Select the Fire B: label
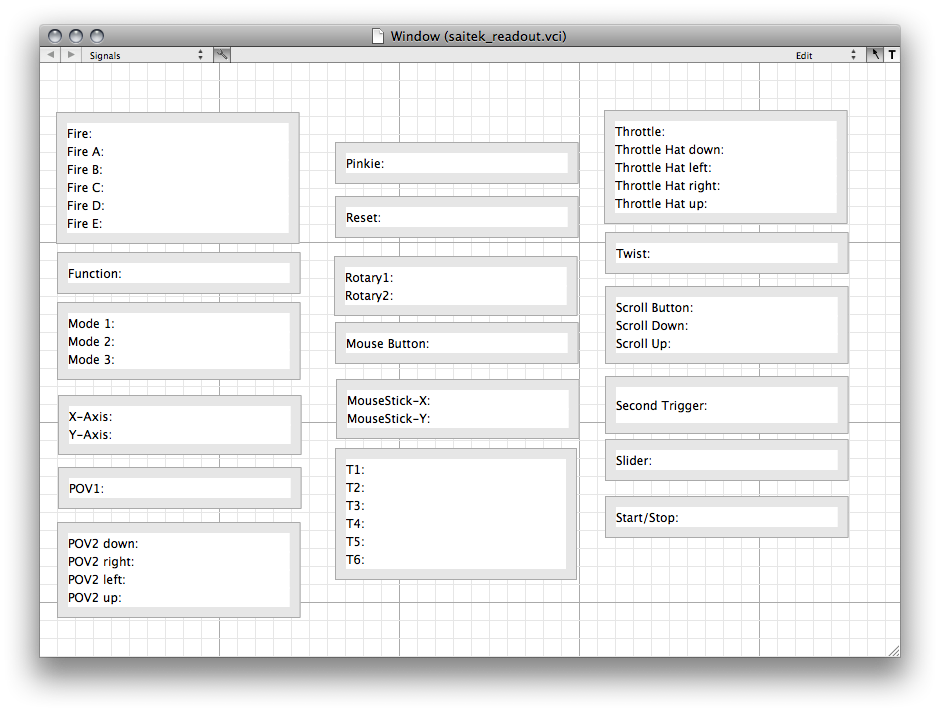Screen dimensions: 940x712 (85, 170)
